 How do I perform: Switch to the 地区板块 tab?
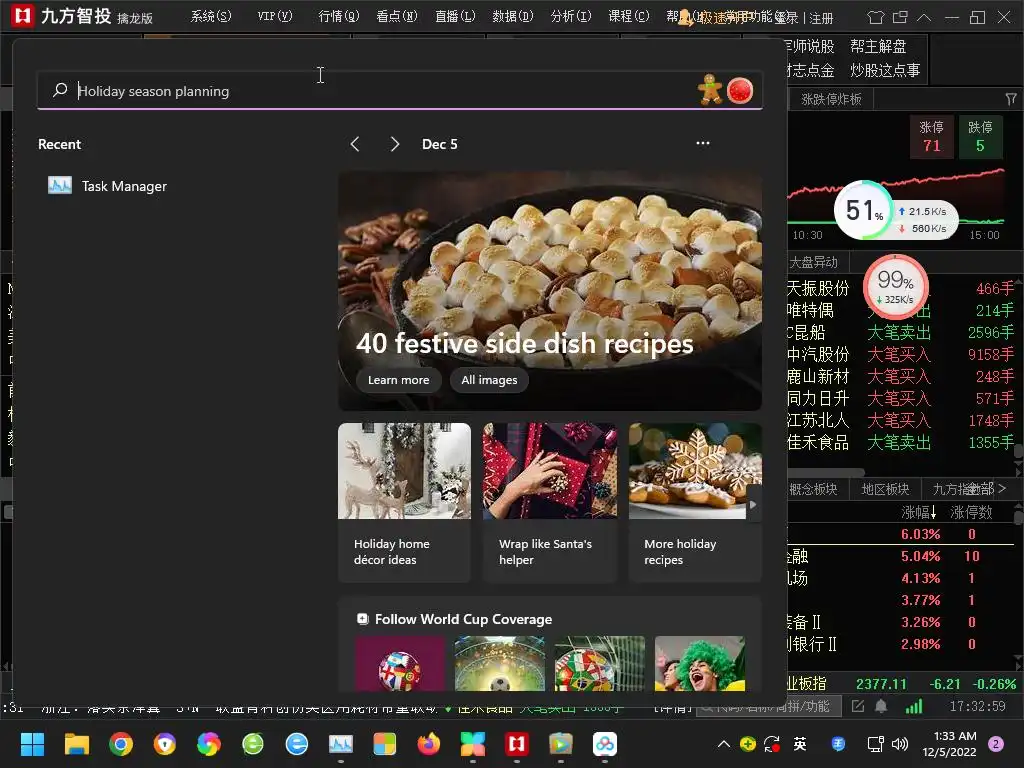[885, 488]
